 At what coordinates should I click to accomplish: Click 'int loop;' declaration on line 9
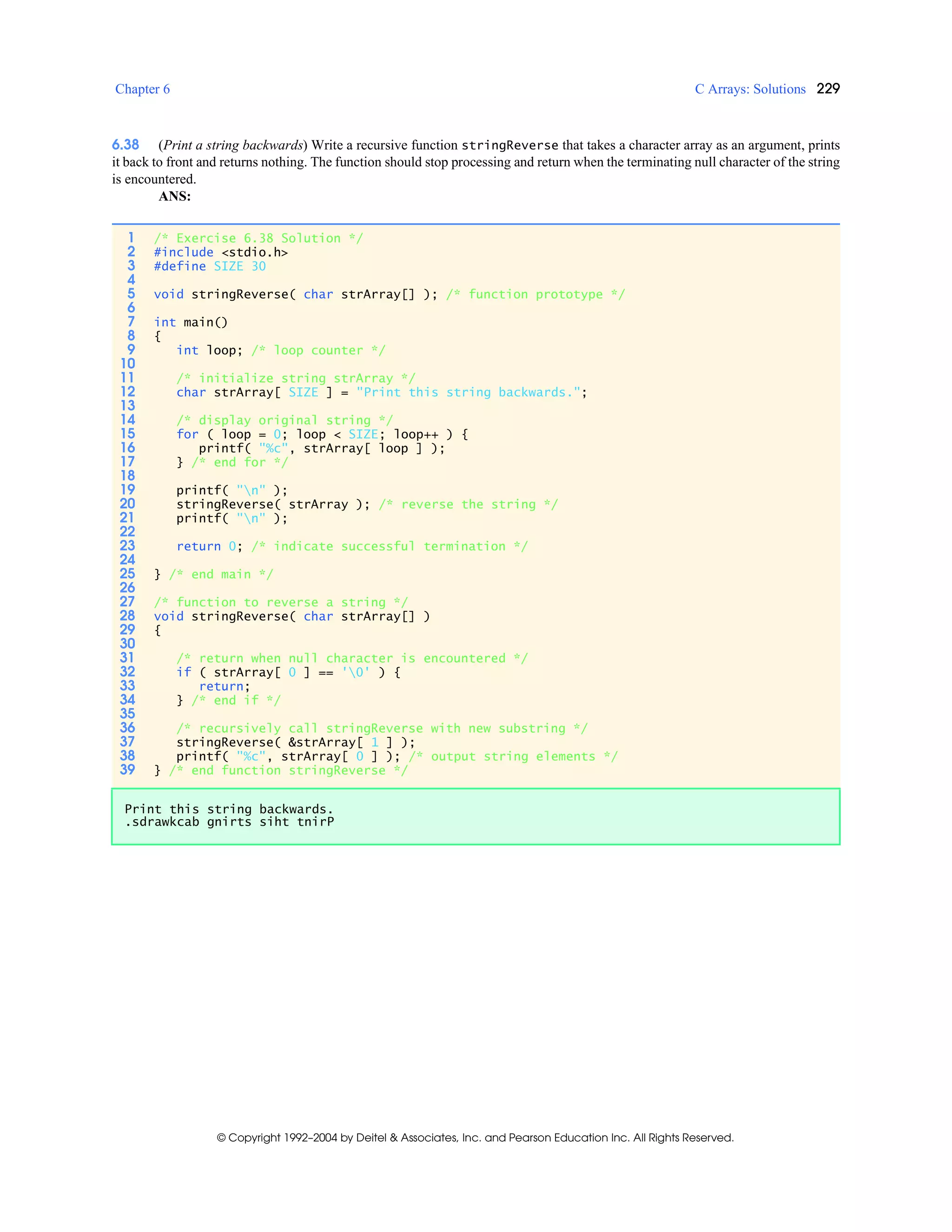[209, 351]
